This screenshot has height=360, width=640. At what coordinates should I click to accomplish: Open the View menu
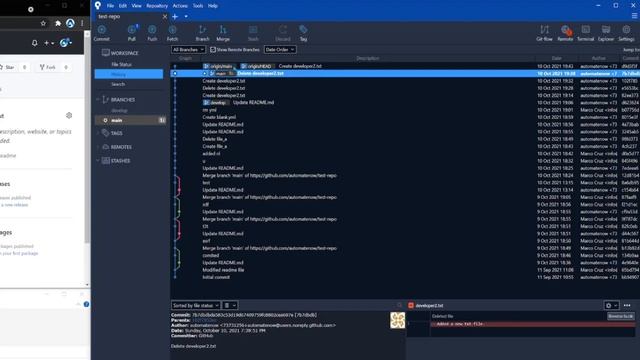136,6
